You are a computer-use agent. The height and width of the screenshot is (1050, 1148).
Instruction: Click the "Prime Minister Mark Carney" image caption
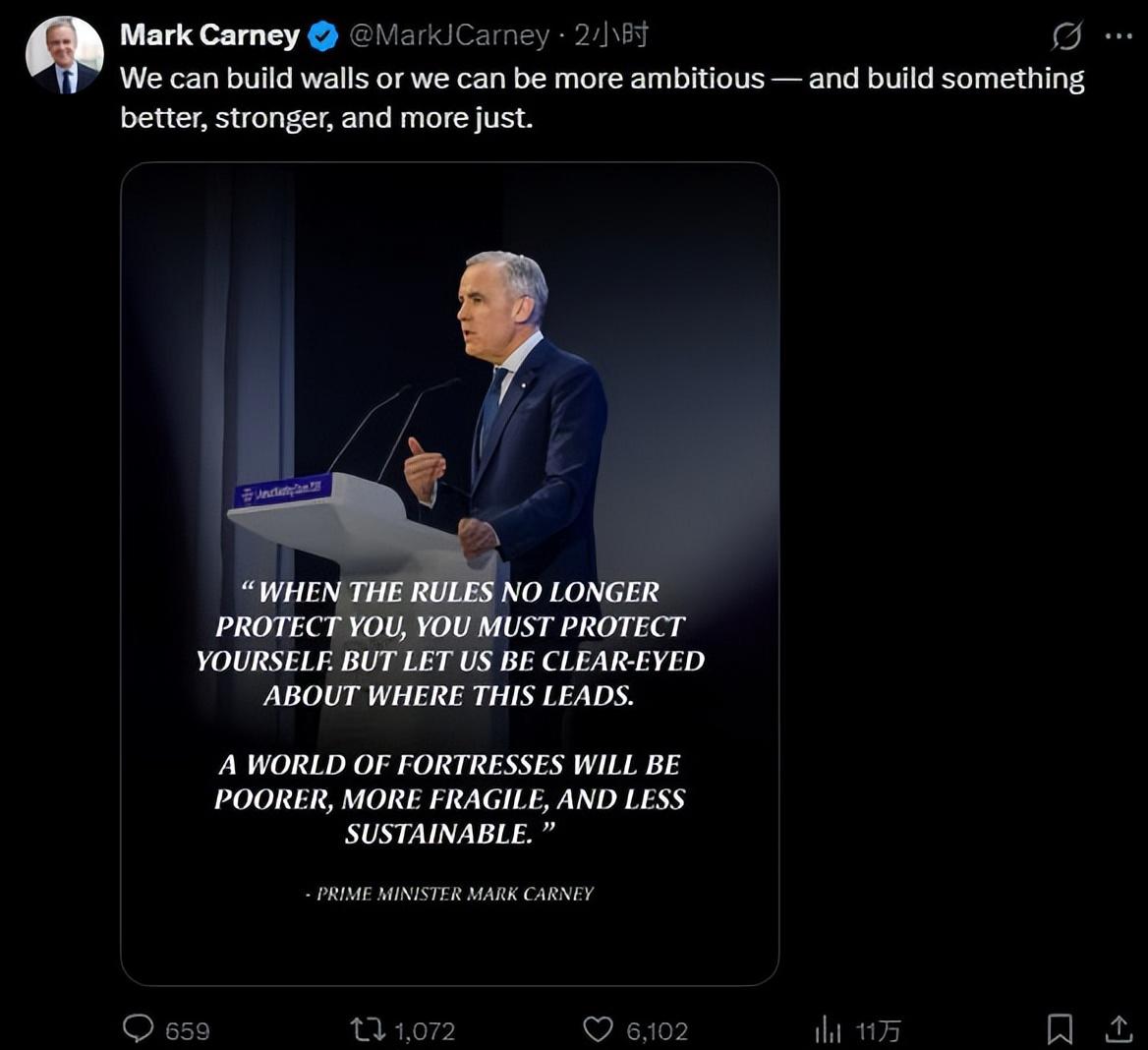tap(449, 894)
